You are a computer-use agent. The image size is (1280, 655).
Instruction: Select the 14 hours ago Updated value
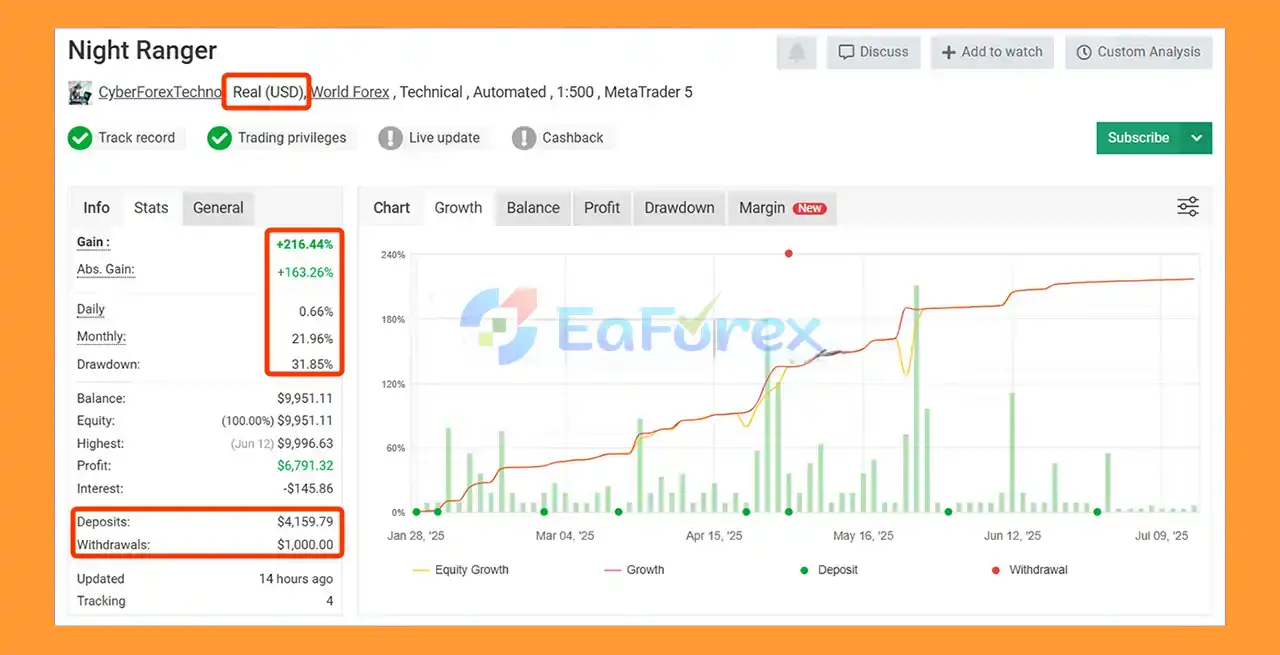click(x=296, y=579)
